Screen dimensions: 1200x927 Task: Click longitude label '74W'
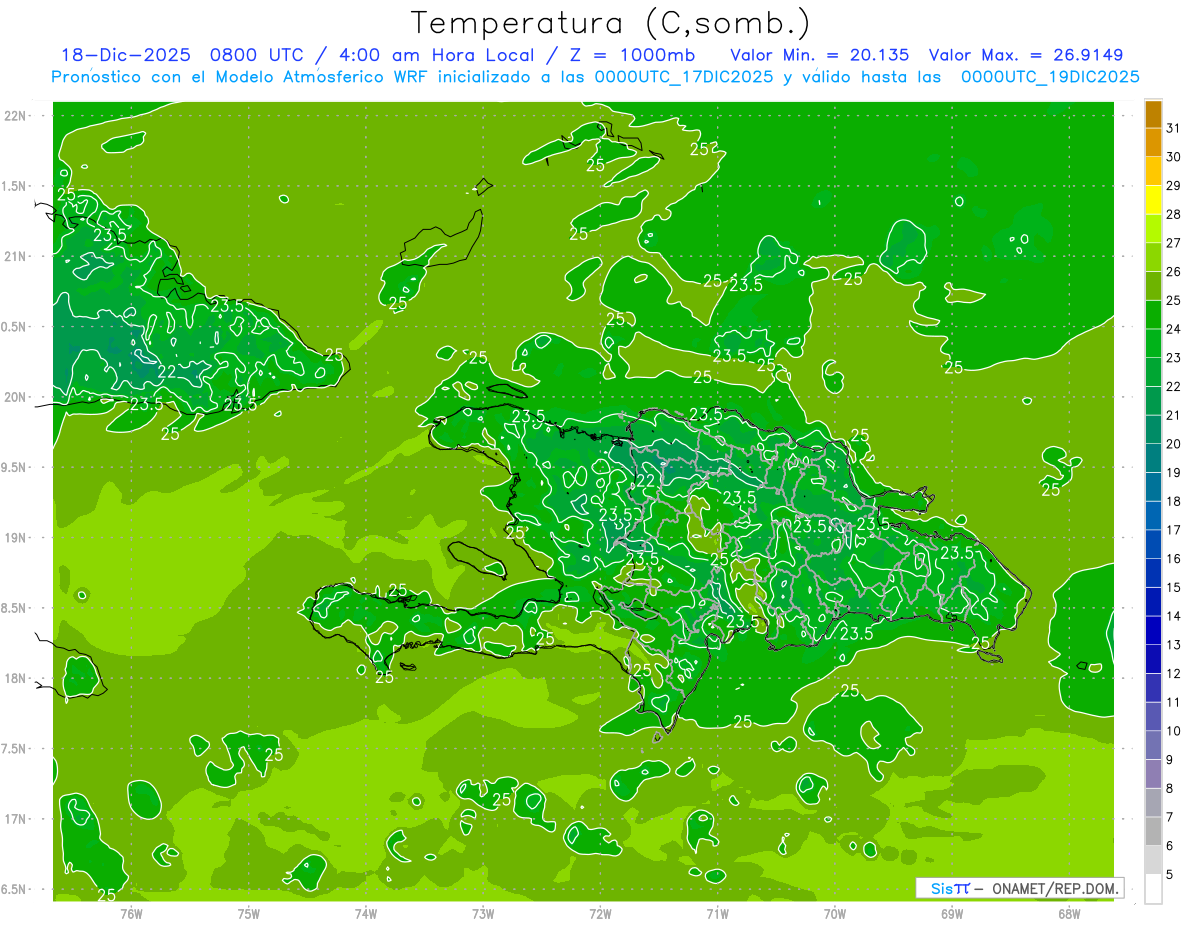[x=366, y=914]
